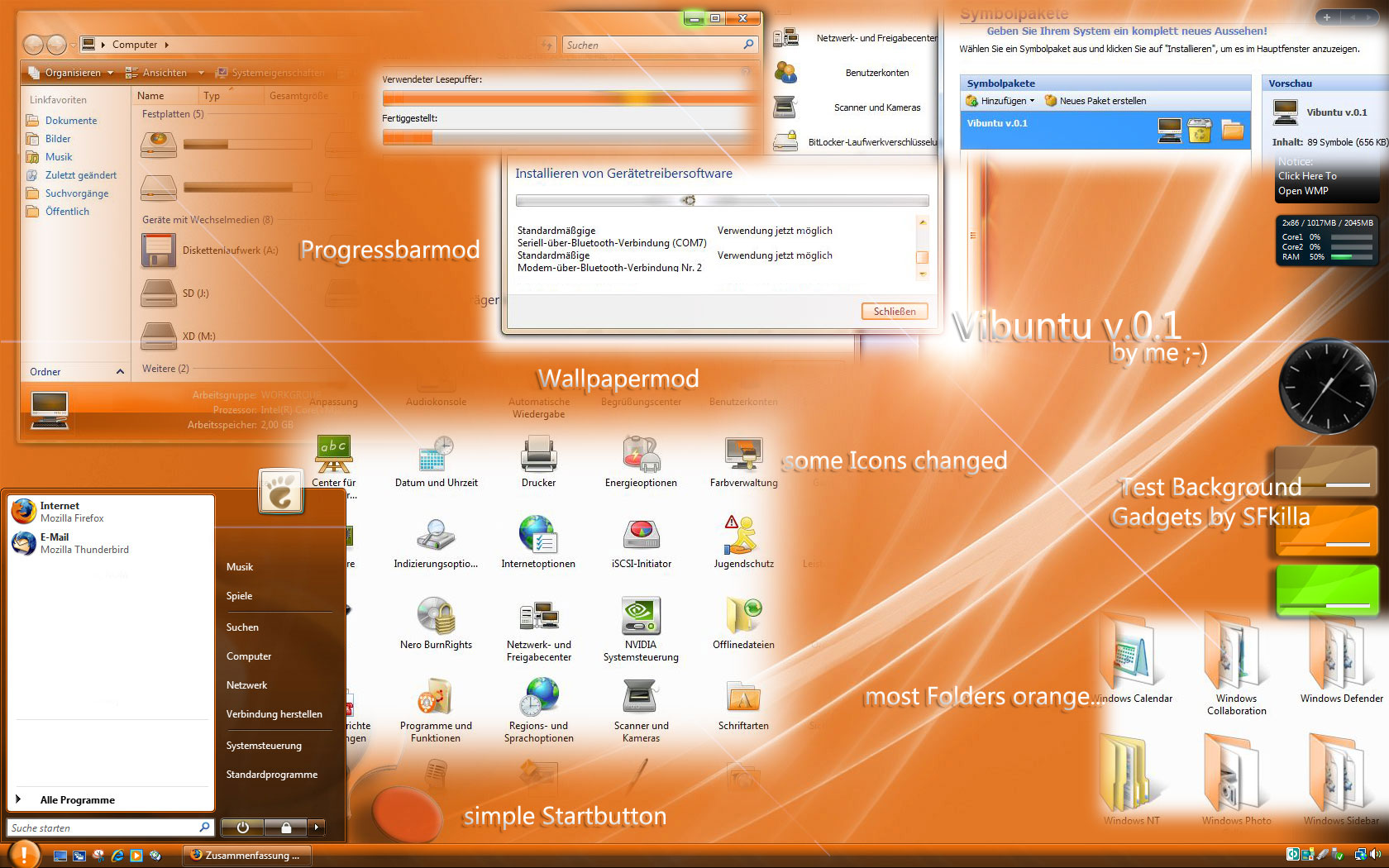Select Systemsteuerung in Start menu
This screenshot has width=1389, height=868.
pyautogui.click(x=264, y=746)
